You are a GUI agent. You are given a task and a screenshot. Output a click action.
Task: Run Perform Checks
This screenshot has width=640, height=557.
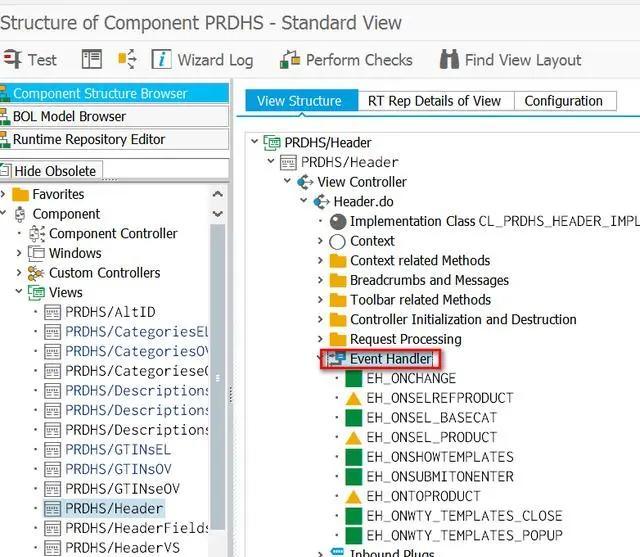click(x=346, y=60)
